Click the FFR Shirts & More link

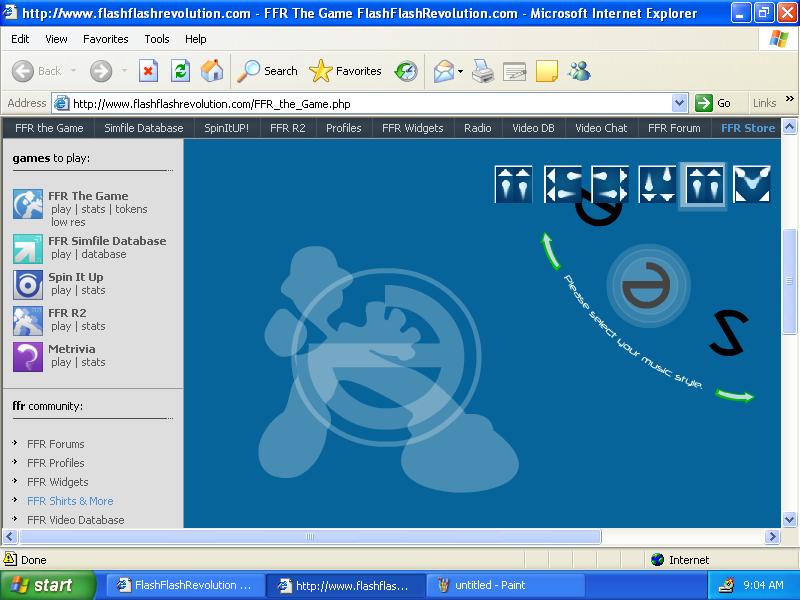coord(70,501)
